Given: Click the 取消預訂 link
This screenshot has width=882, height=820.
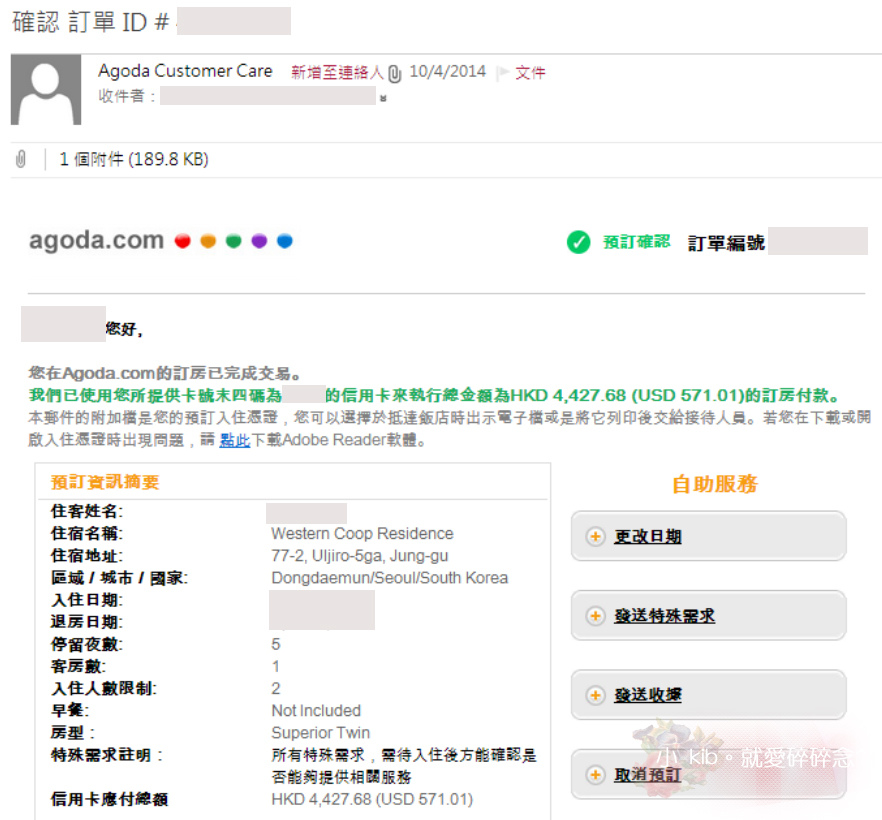Looking at the screenshot, I should click(647, 775).
